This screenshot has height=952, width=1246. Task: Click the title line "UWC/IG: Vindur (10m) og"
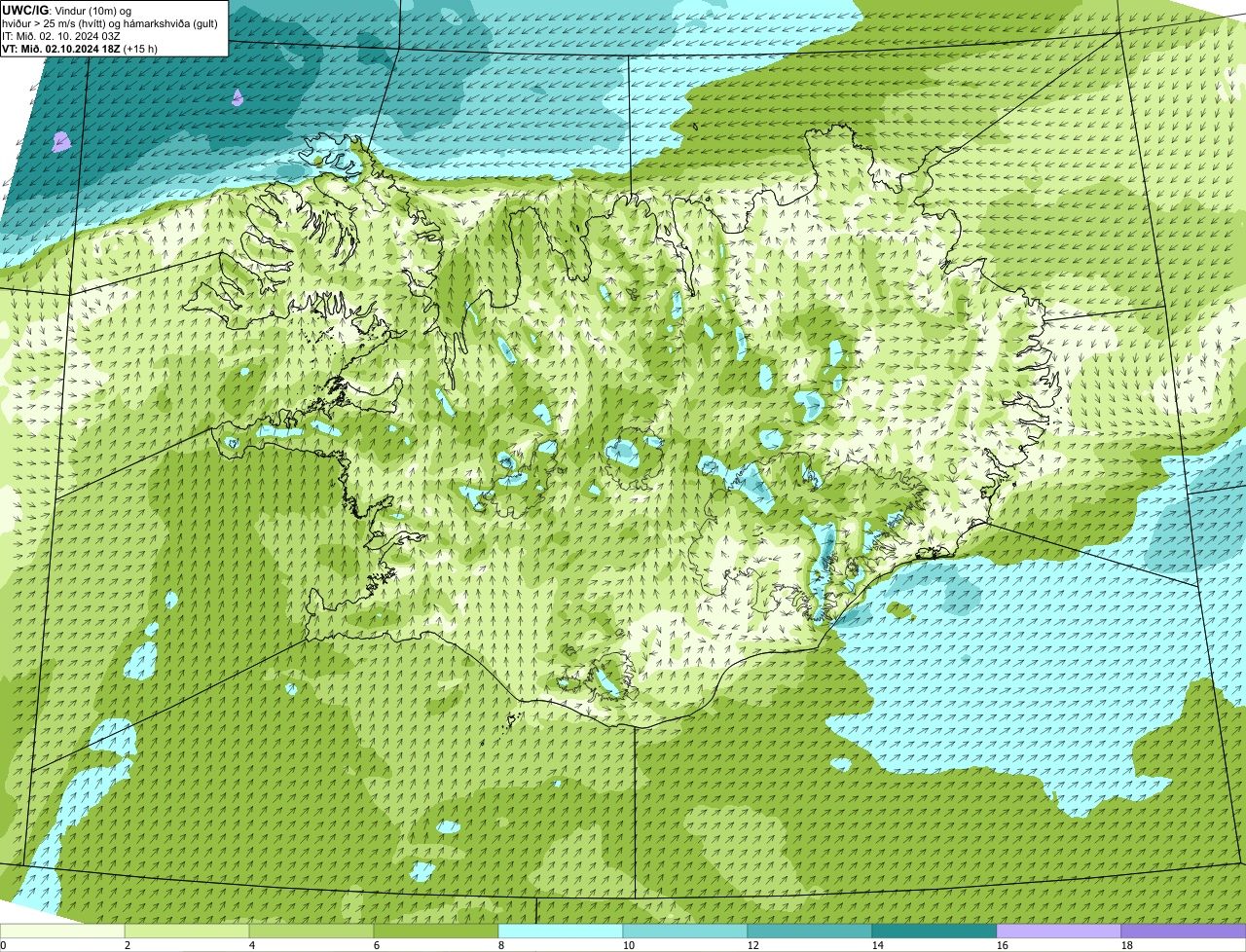click(66, 10)
